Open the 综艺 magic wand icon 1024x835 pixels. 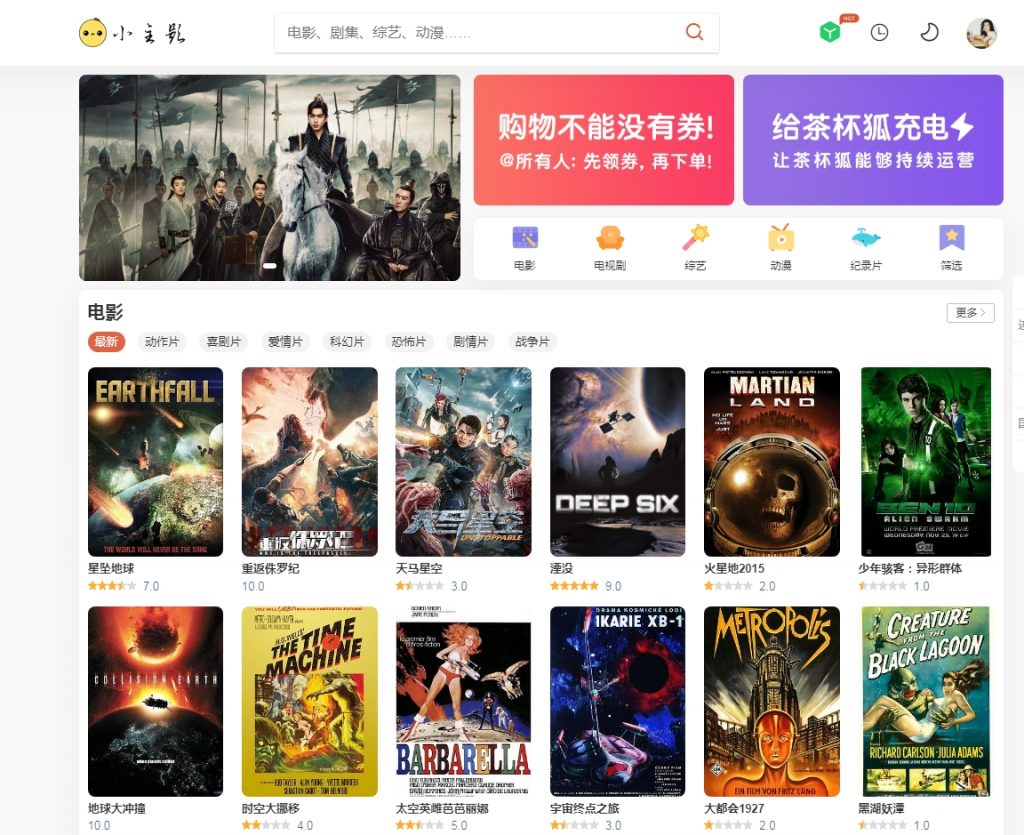tap(696, 238)
